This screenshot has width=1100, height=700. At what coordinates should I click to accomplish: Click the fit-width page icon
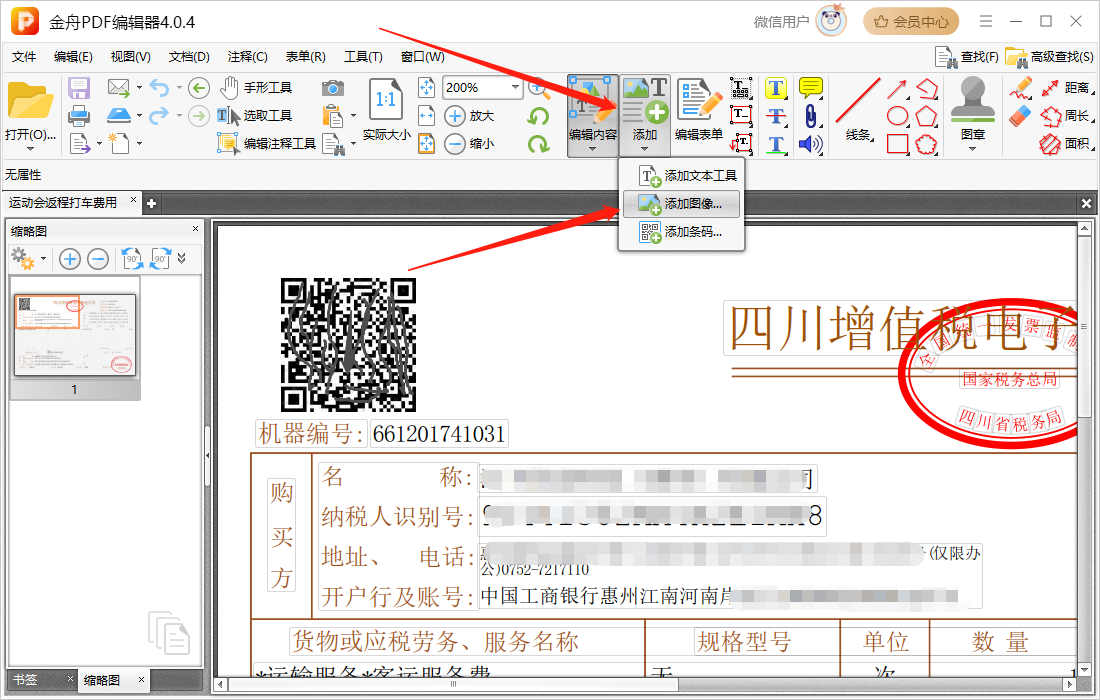[427, 116]
